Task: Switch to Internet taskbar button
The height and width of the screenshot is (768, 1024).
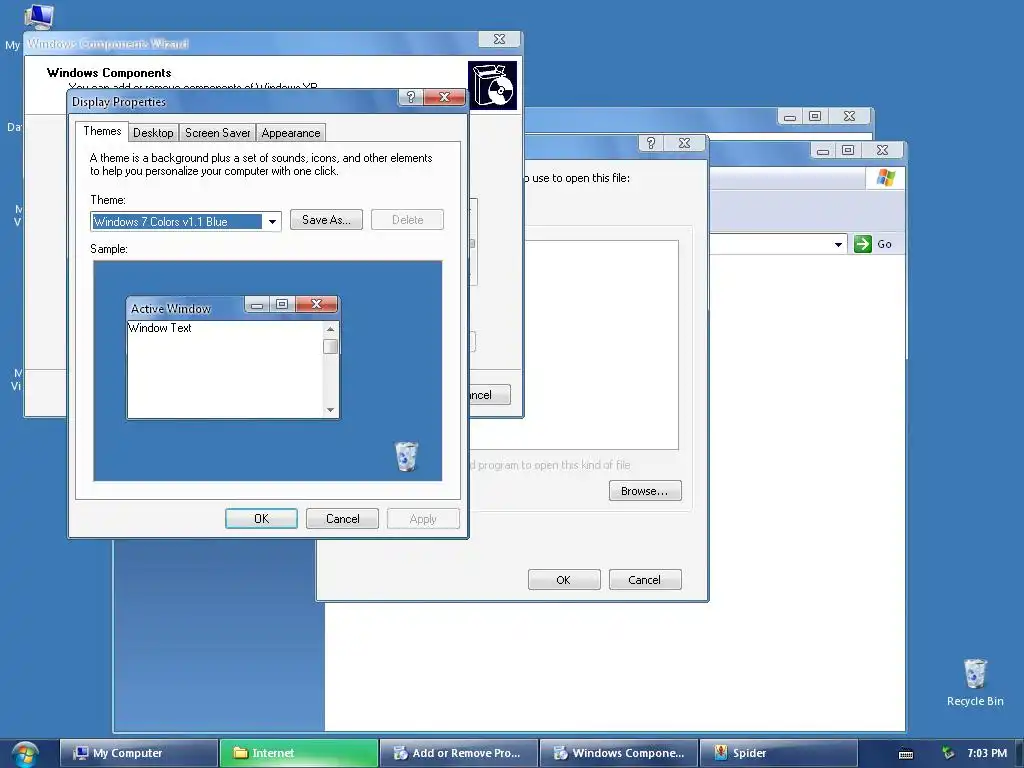Action: point(298,753)
